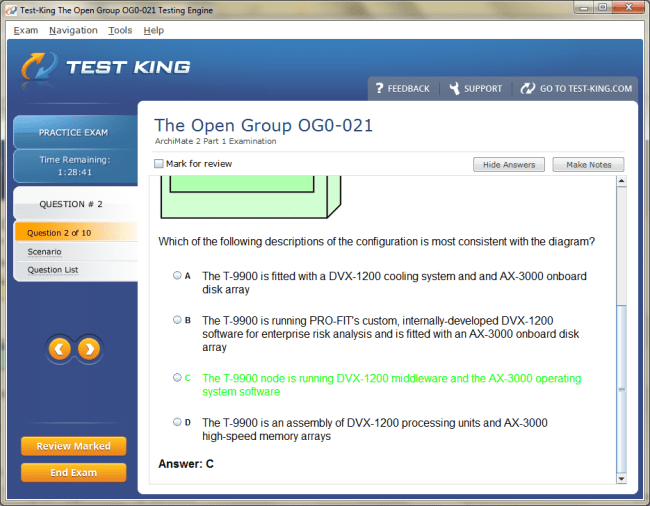Screen dimensions: 650x506
Task: Minimize the Testing Engine window
Action: pos(583,7)
